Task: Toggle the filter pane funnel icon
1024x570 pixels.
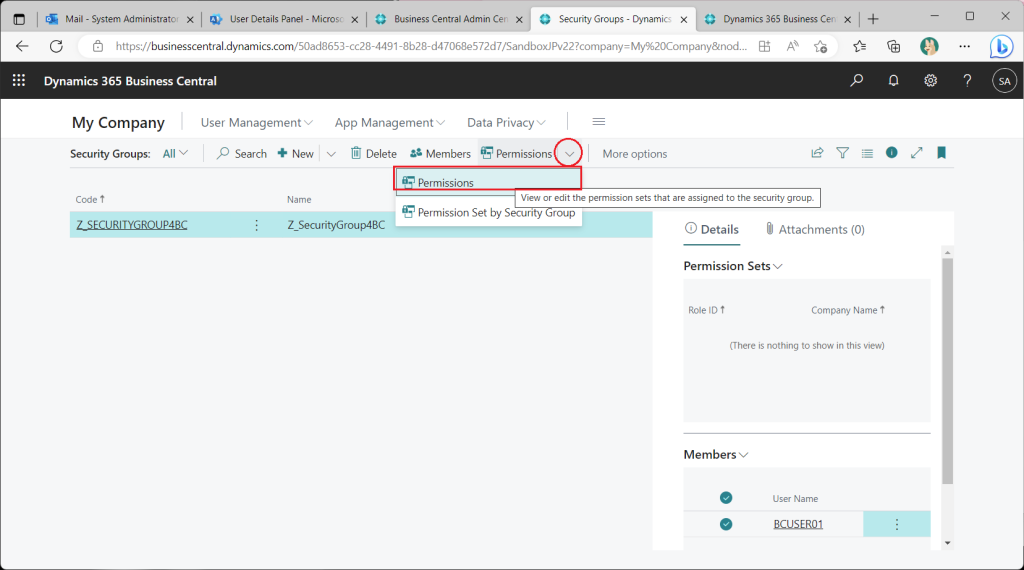Action: (842, 153)
